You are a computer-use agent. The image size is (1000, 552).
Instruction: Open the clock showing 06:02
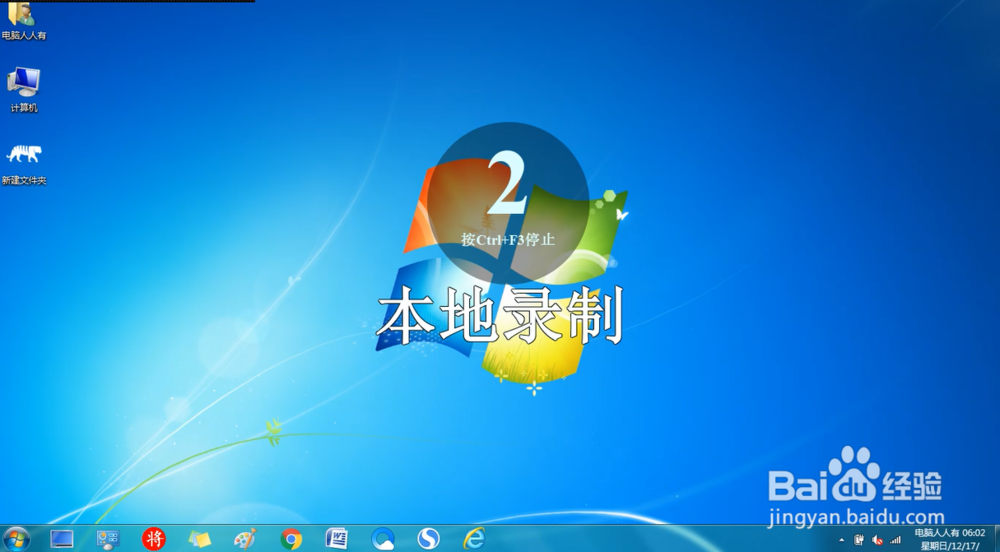[x=950, y=539]
